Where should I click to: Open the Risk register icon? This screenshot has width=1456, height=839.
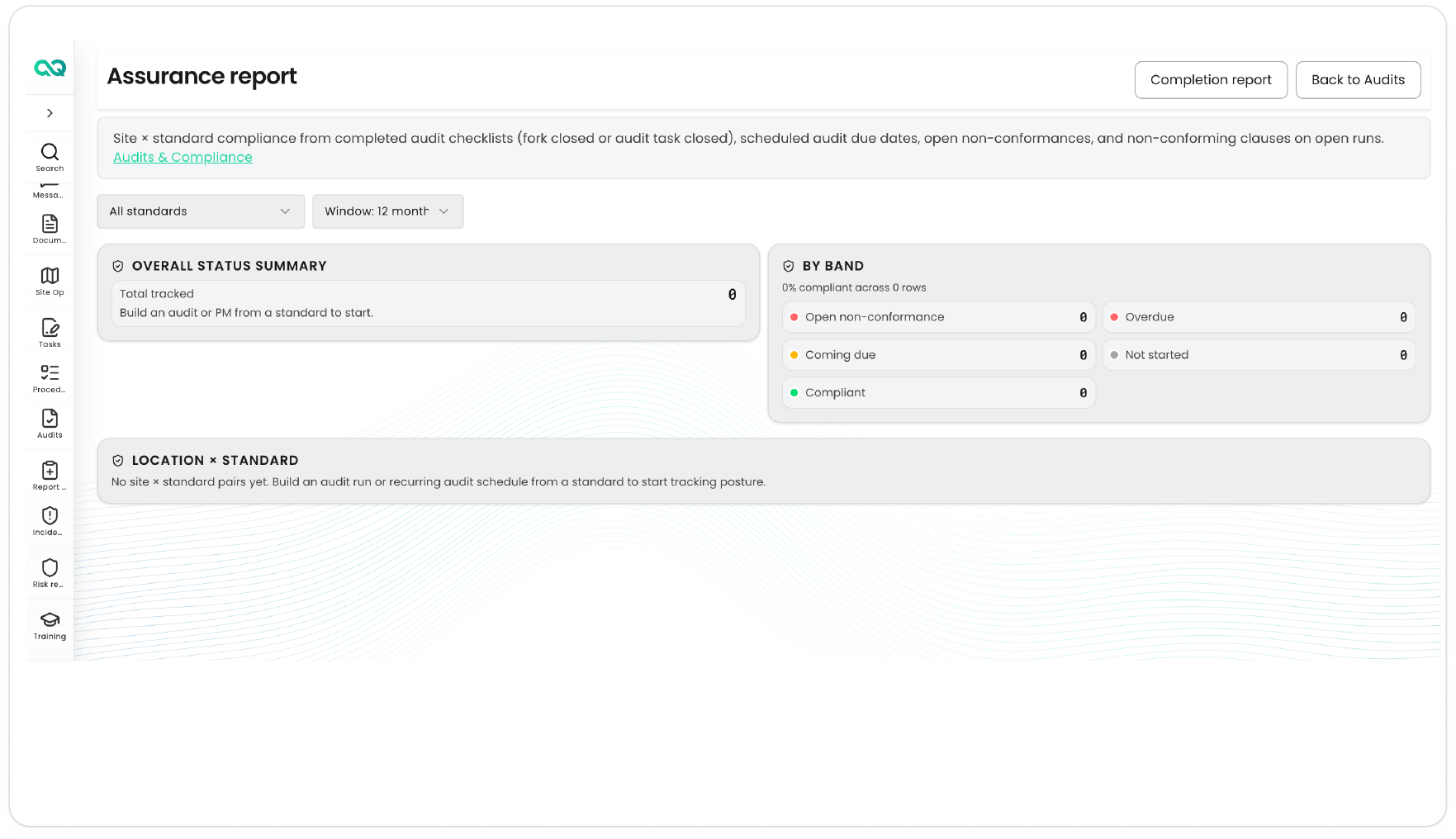click(x=50, y=573)
